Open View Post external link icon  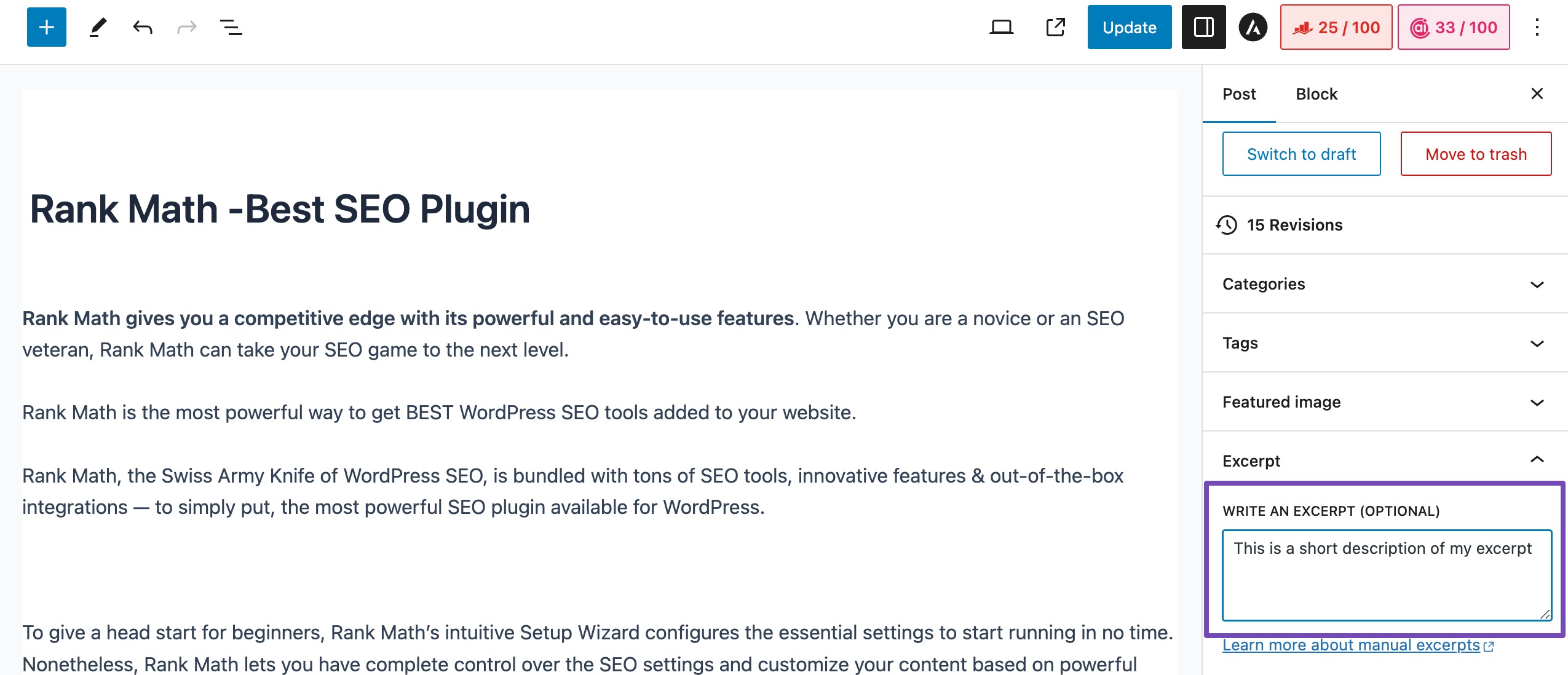(1056, 27)
